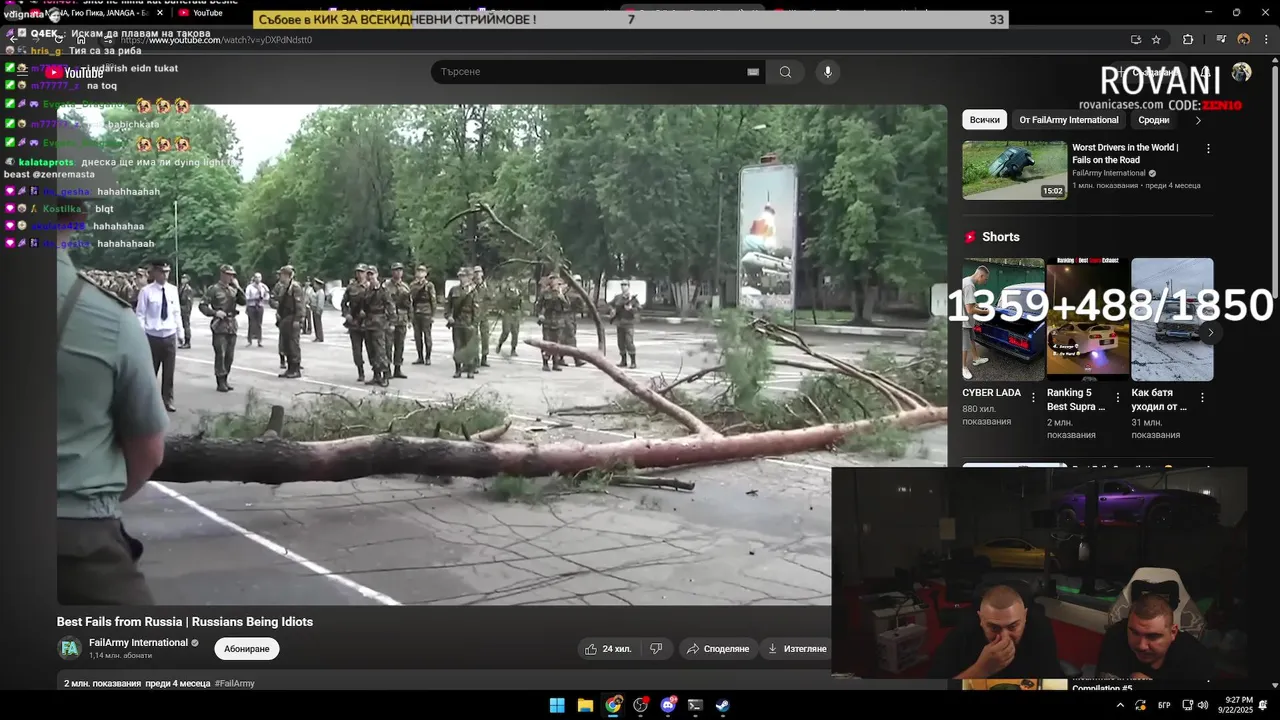Image resolution: width=1280 pixels, height=720 pixels.
Task: Open options for Ranking 5 Best Supra short
Action: 1118,397
